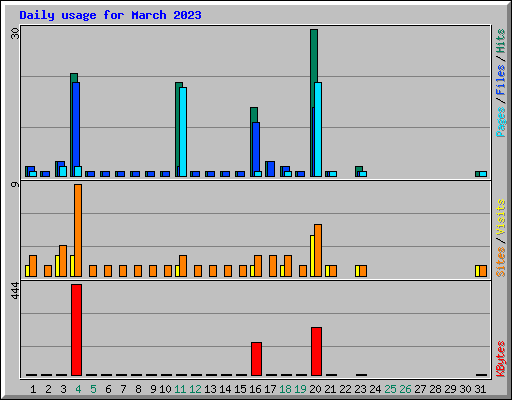Image resolution: width=512 pixels, height=400 pixels.
Task: Click the 'Sites' legend label
Action: click(x=500, y=262)
